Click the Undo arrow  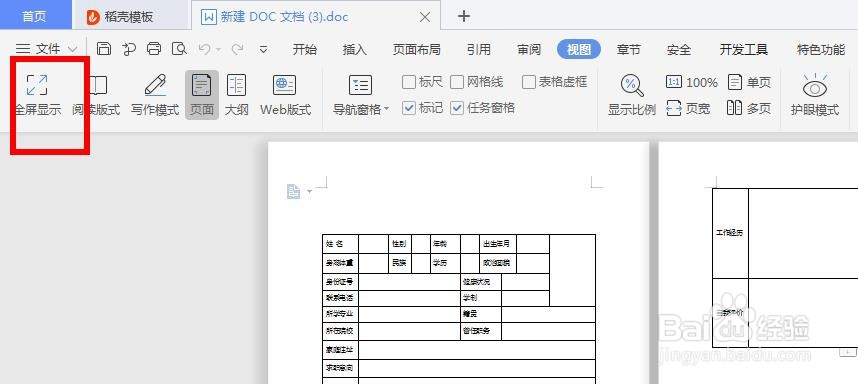(204, 49)
